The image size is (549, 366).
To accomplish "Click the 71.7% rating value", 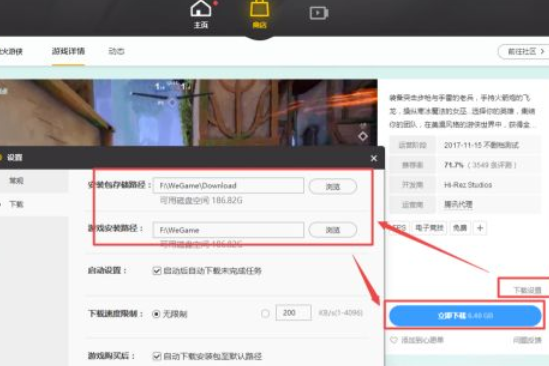I will tap(454, 165).
